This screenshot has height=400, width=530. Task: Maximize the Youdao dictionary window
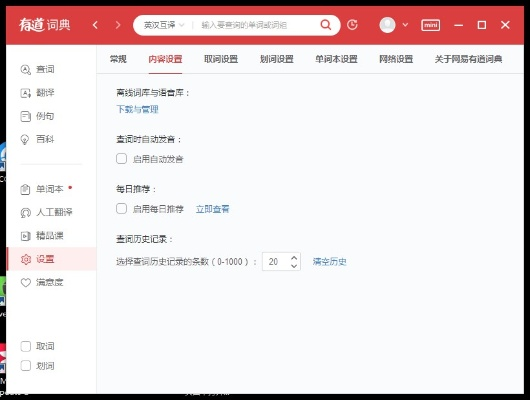coord(482,25)
